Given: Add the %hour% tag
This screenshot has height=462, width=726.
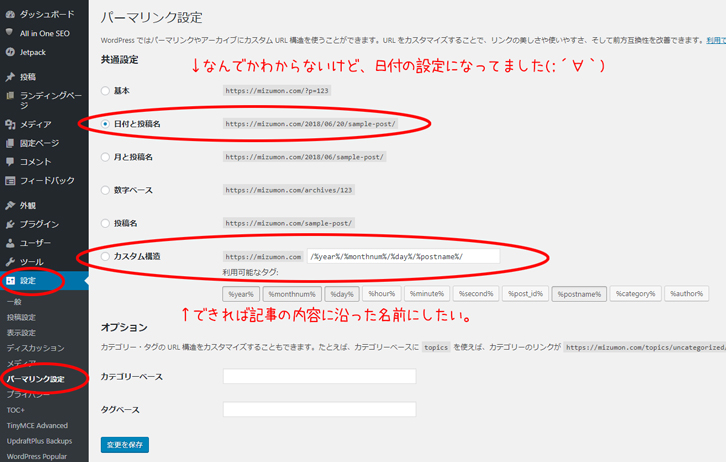Looking at the screenshot, I should point(382,293).
